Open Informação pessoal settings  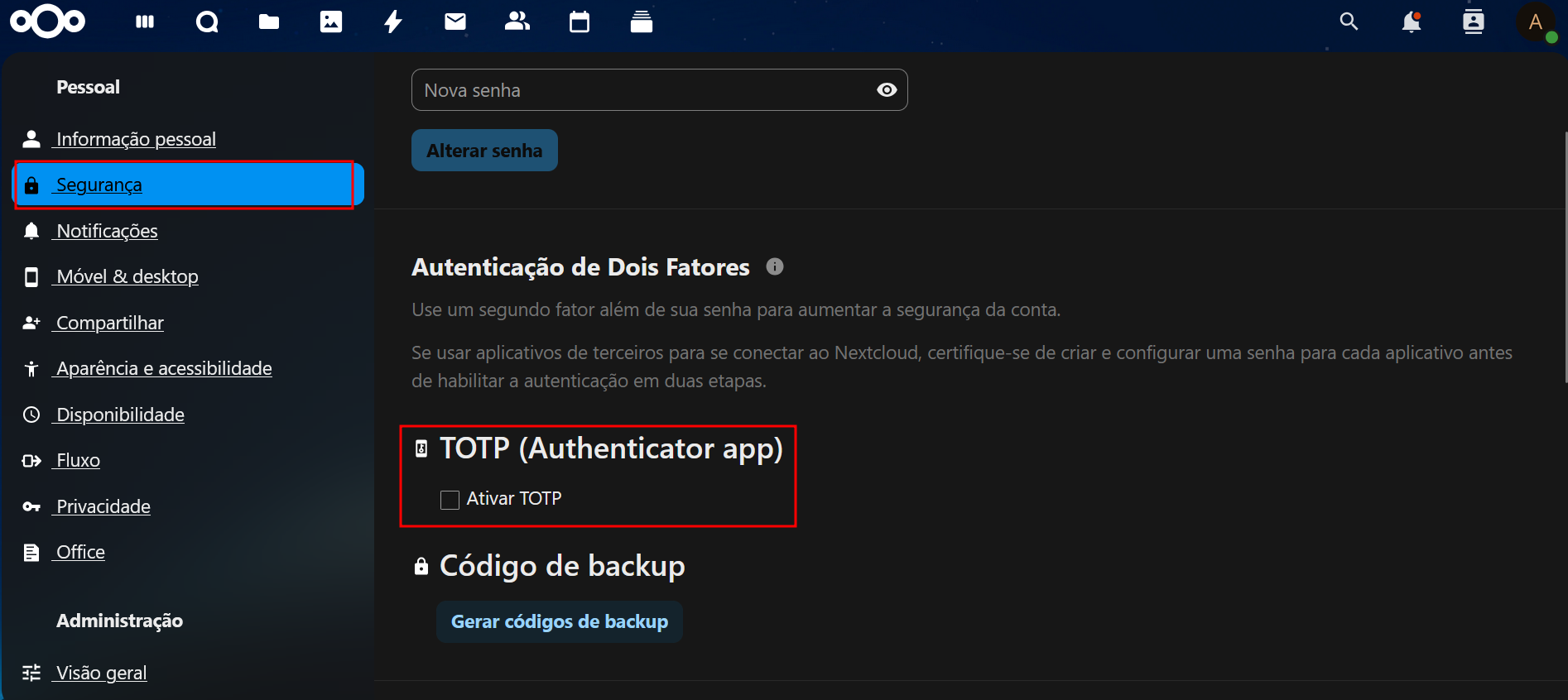point(189,139)
